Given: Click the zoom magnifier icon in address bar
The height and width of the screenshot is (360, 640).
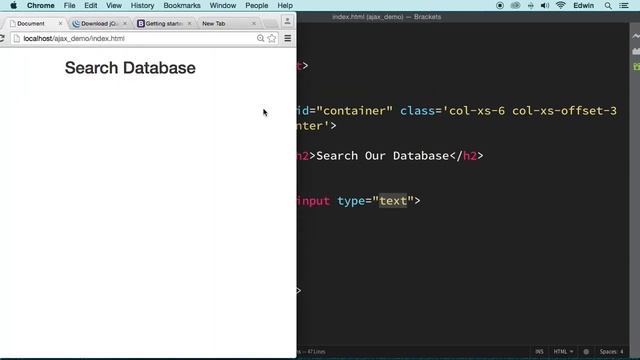Looking at the screenshot, I should tap(260, 38).
